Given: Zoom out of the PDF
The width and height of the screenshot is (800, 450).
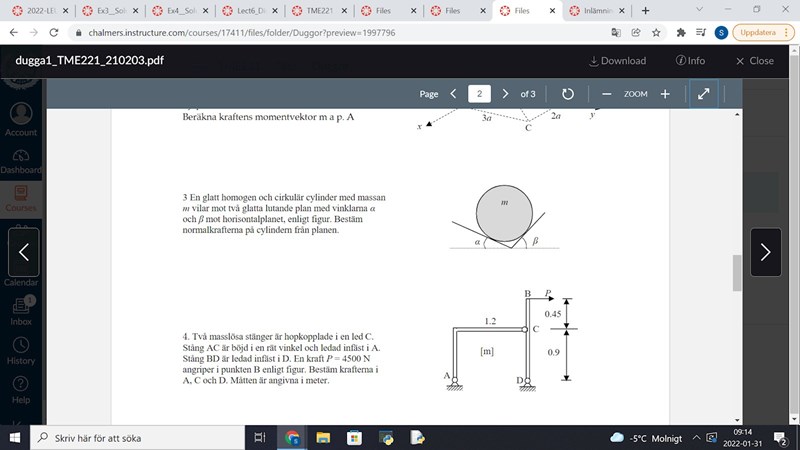Looking at the screenshot, I should click(x=606, y=94).
